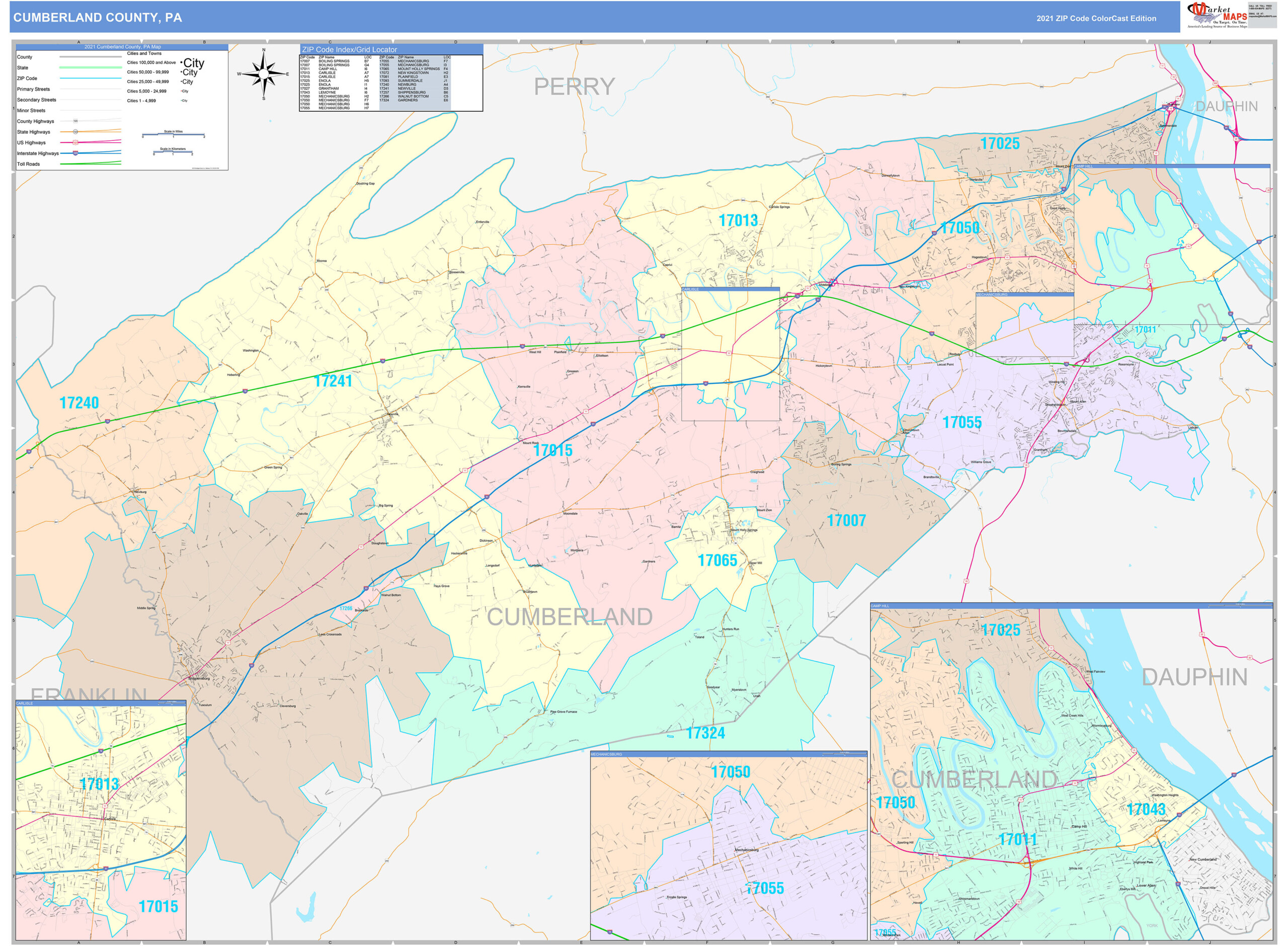Image resolution: width=1288 pixels, height=946 pixels.
Task: Click the largest 'City' sample in legend
Action: click(x=194, y=62)
